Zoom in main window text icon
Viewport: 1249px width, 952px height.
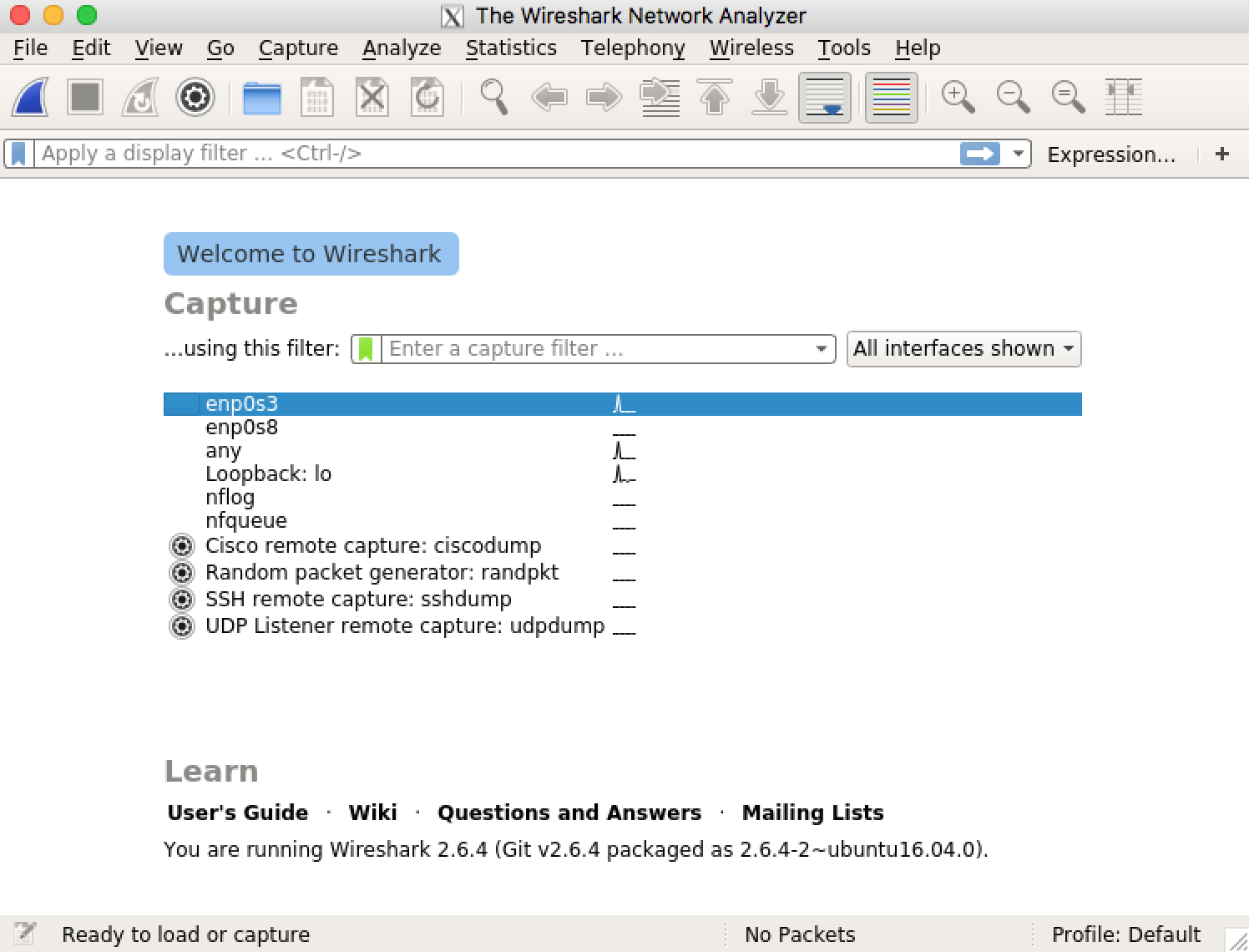pyautogui.click(x=958, y=98)
